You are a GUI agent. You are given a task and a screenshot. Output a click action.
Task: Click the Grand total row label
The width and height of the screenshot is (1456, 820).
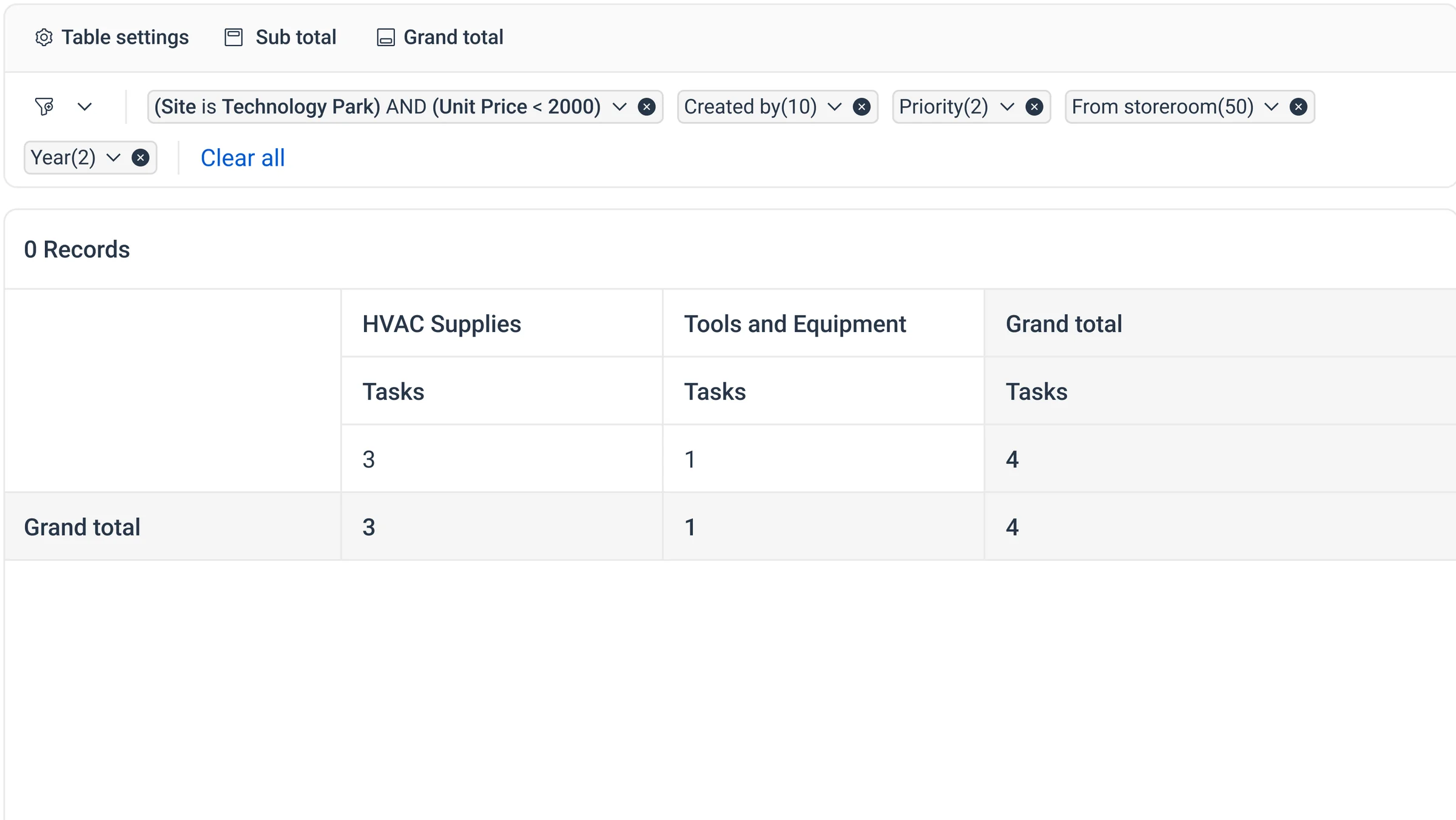[x=82, y=527]
